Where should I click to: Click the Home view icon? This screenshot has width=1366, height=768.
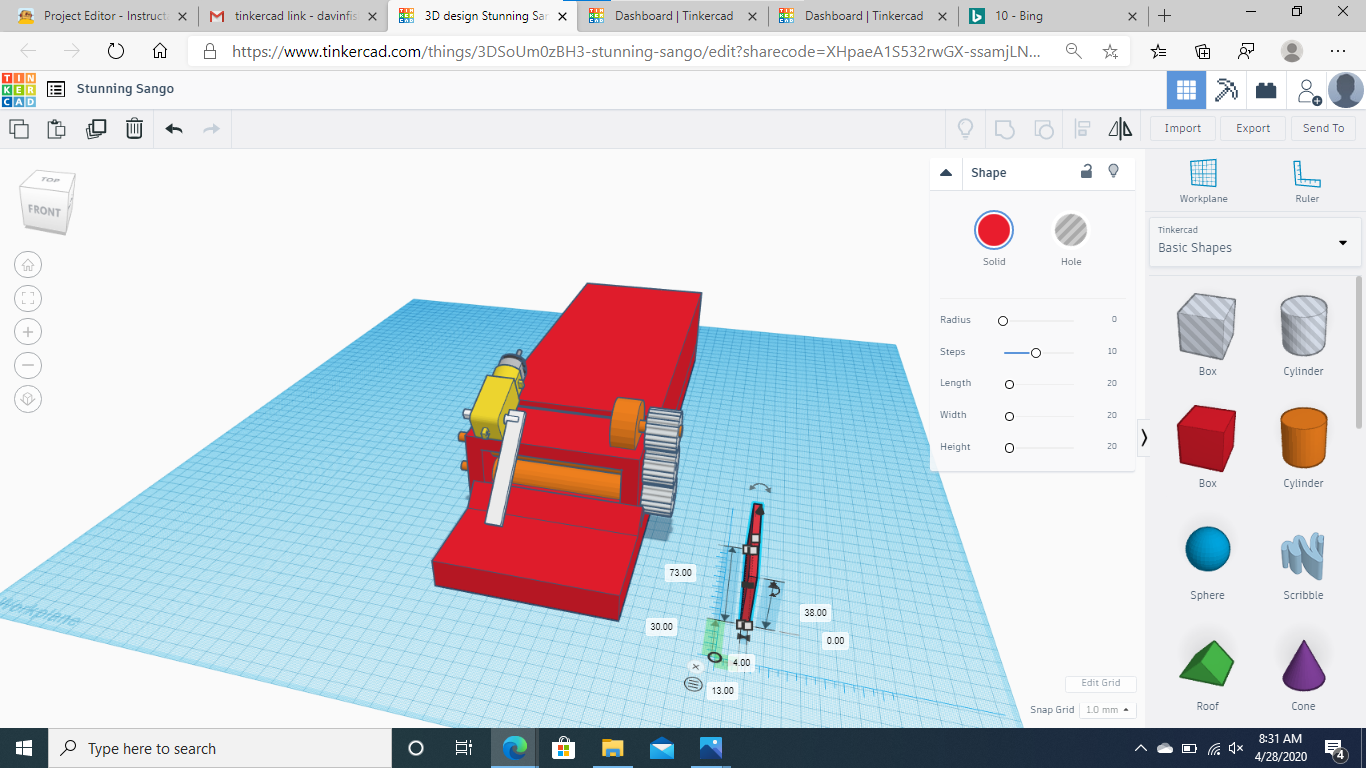[28, 265]
